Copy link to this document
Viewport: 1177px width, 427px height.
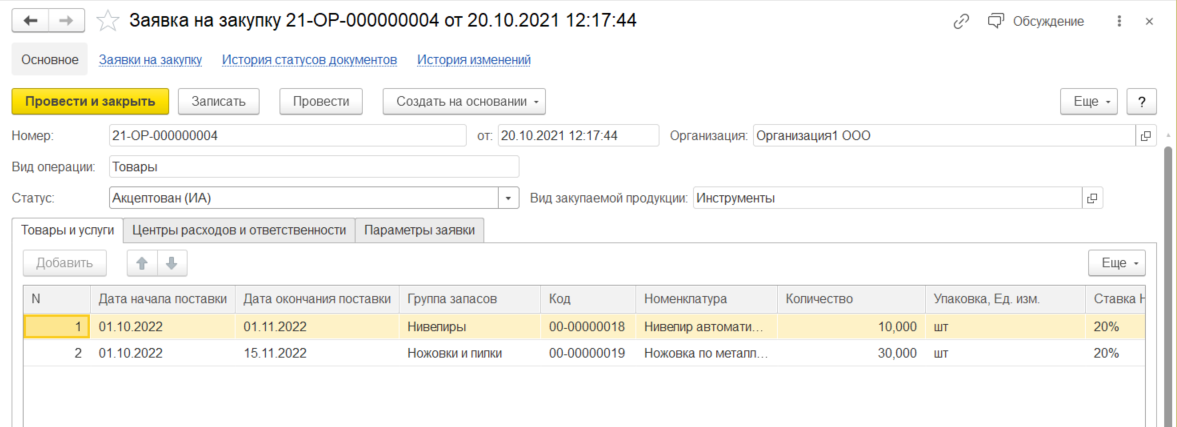pyautogui.click(x=962, y=21)
